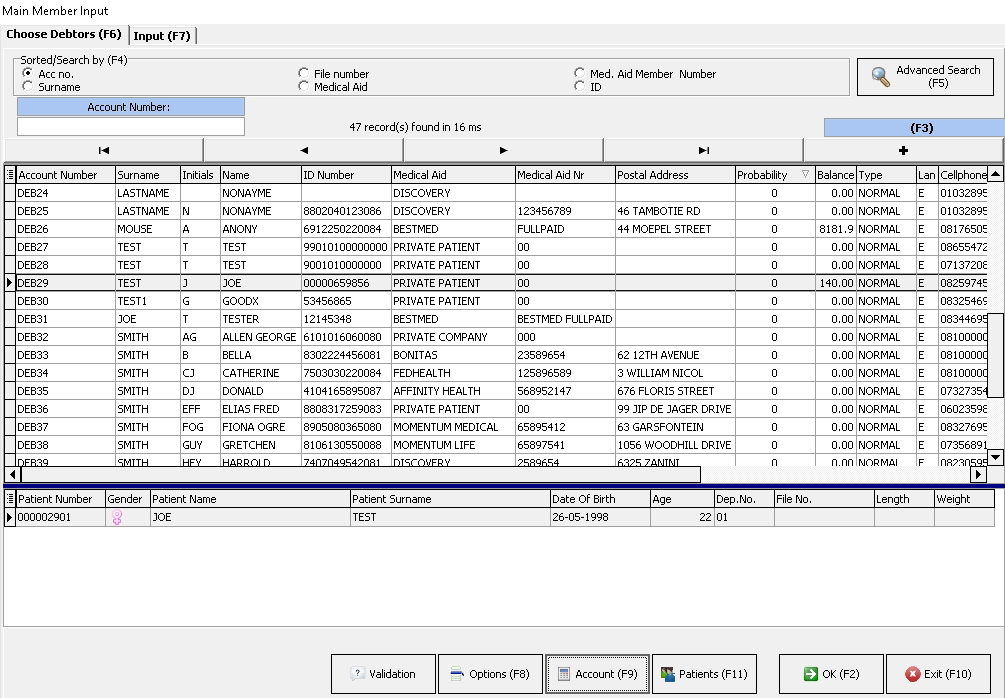The width and height of the screenshot is (1005, 698).
Task: Click the Account Number input field
Action: pos(131,127)
